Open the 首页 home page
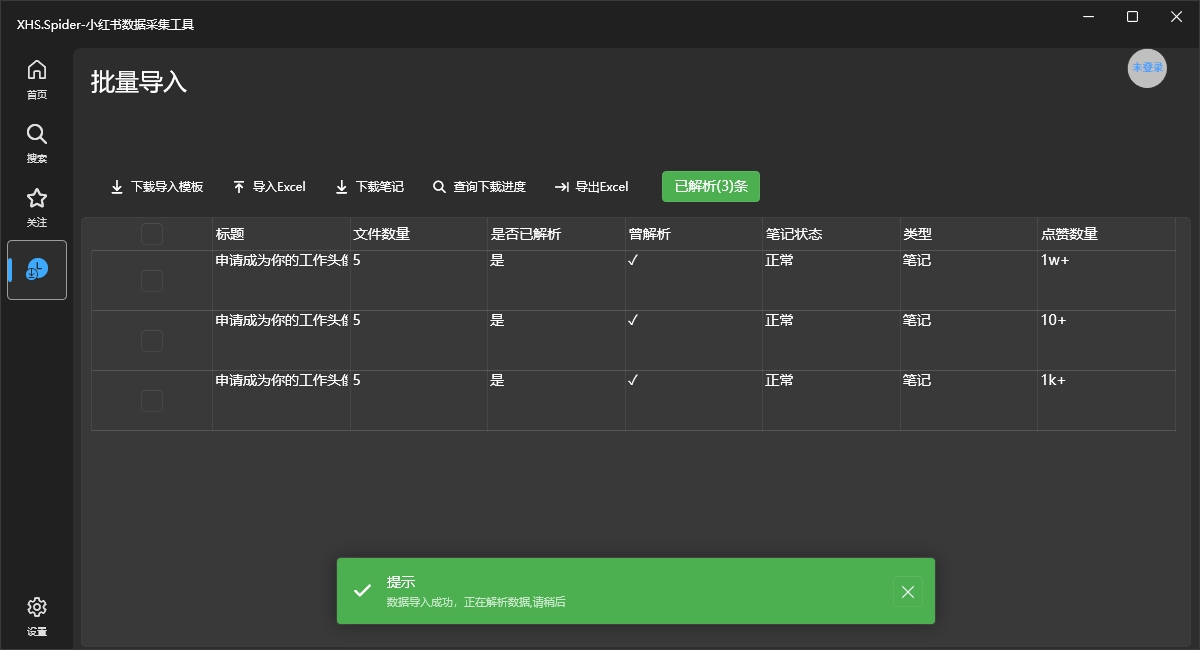This screenshot has height=650, width=1200. (x=37, y=79)
